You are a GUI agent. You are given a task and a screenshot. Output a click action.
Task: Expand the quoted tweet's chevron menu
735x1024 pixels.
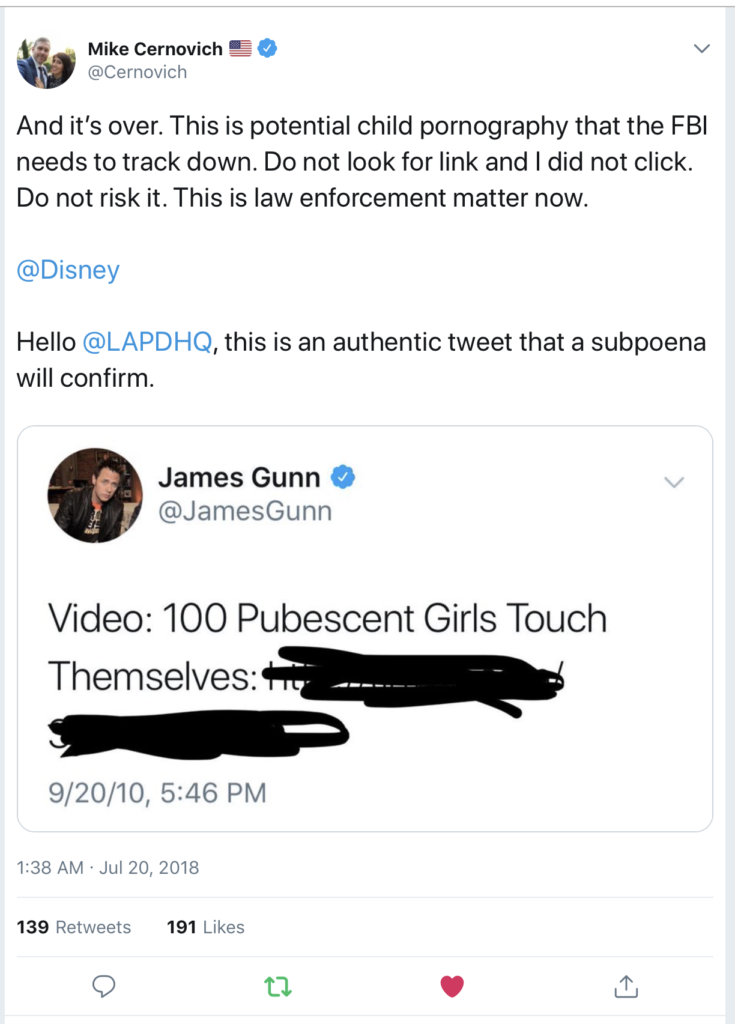(x=674, y=483)
